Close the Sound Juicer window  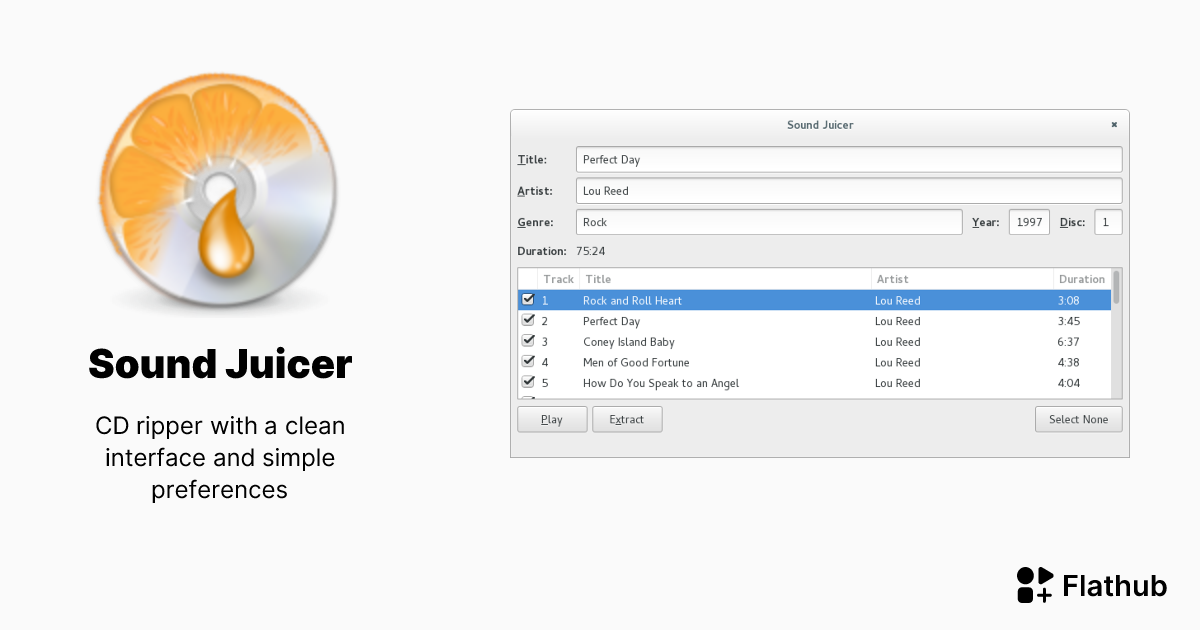click(x=1113, y=124)
